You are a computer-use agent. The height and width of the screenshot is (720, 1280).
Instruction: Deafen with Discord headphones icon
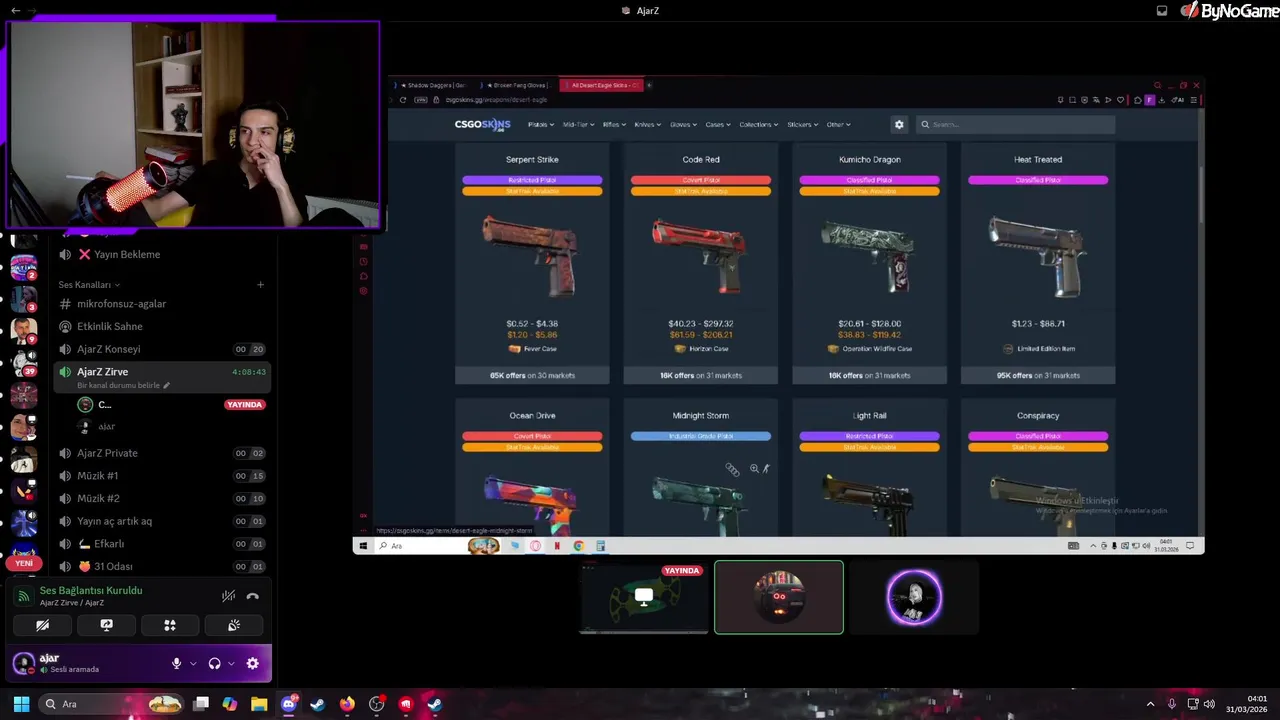tap(214, 663)
